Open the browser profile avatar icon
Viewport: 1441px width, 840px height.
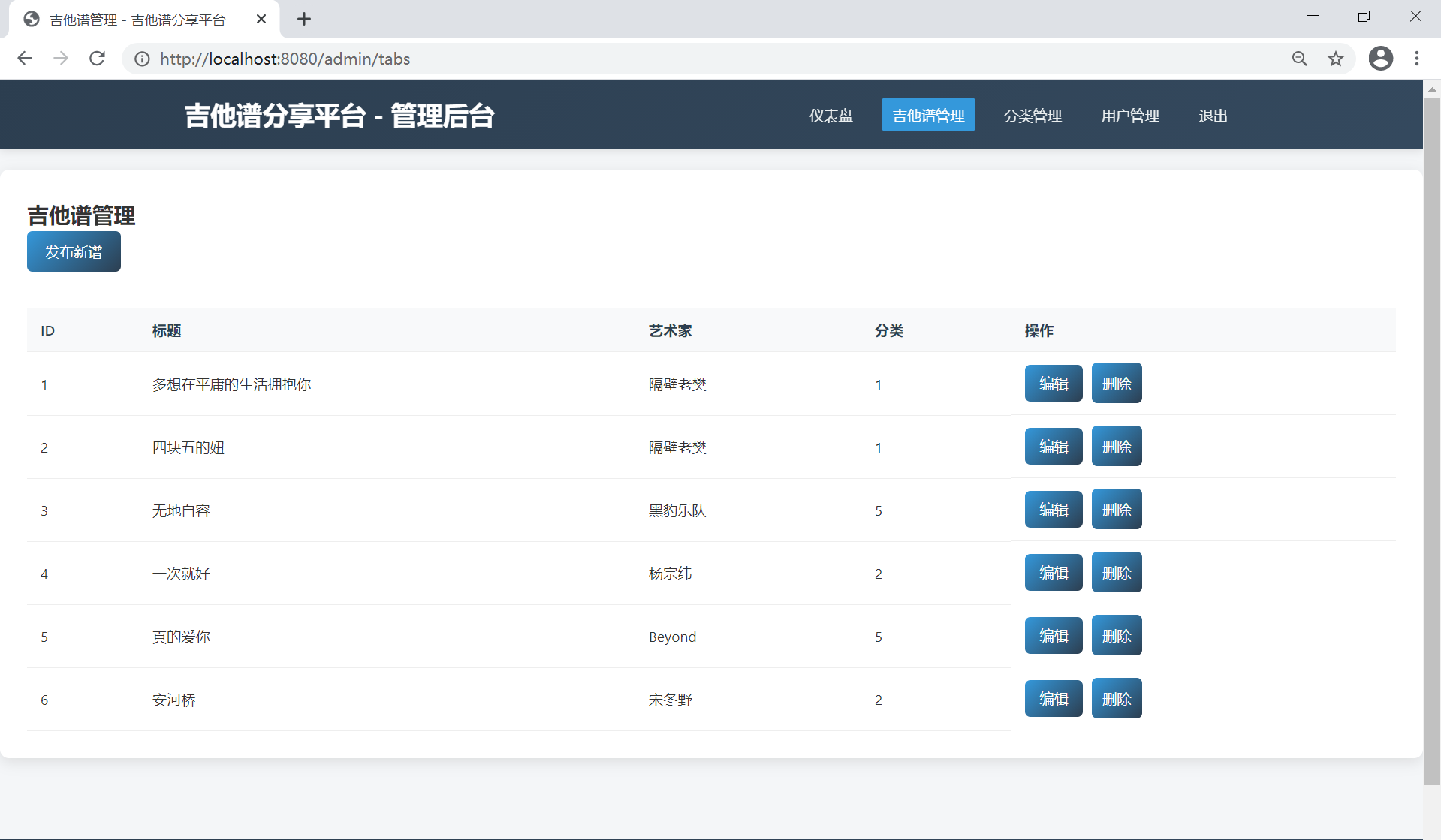pyautogui.click(x=1380, y=59)
